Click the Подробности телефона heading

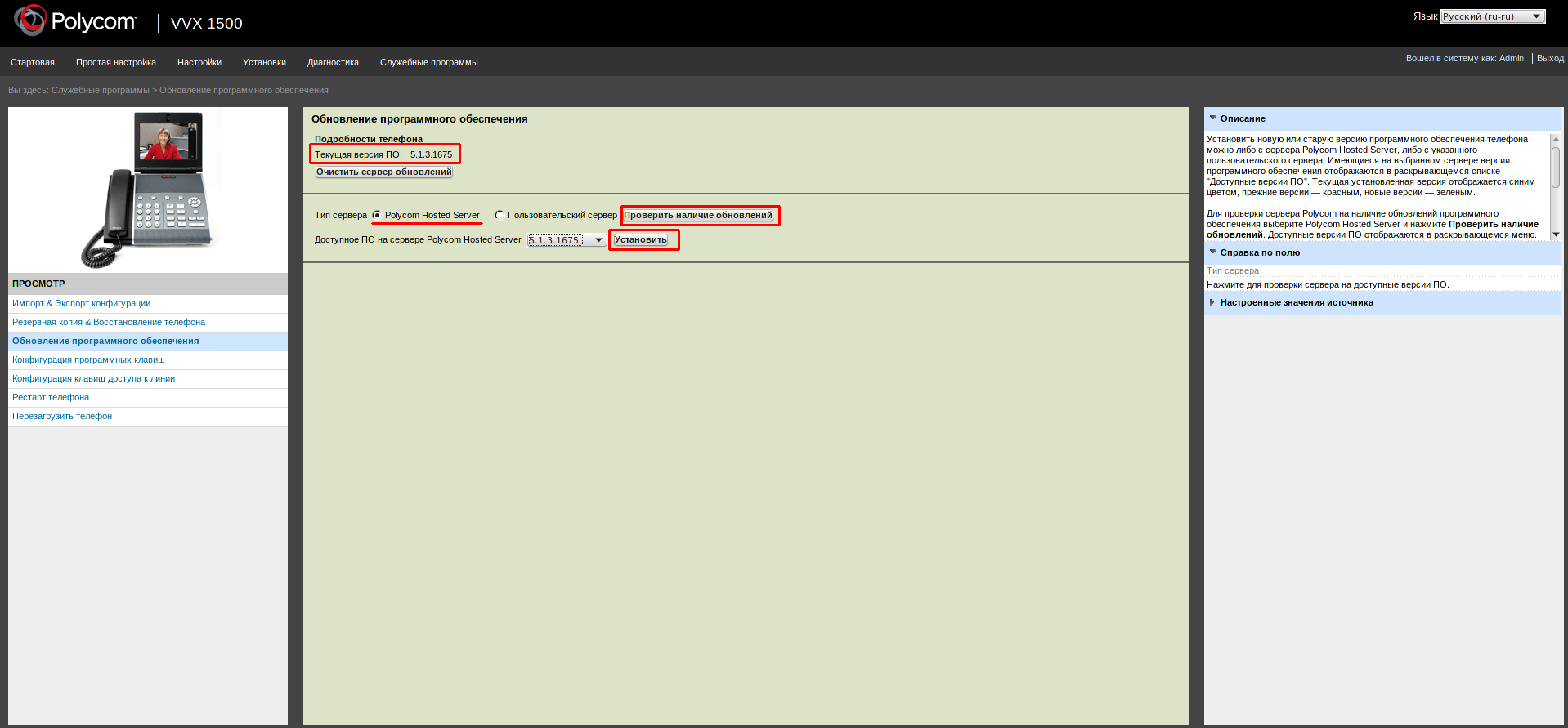pos(369,139)
